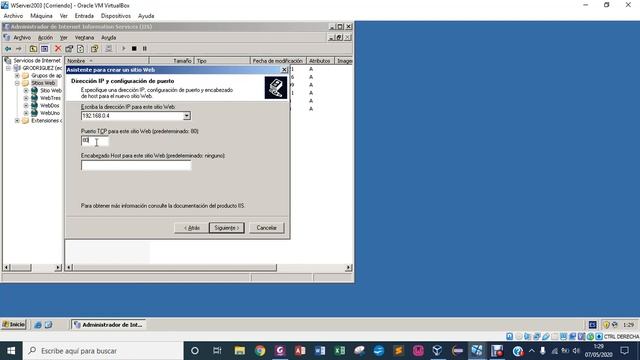Viewport: 640px width, 360px height.
Task: Close the web site creation wizard
Action: tap(284, 70)
